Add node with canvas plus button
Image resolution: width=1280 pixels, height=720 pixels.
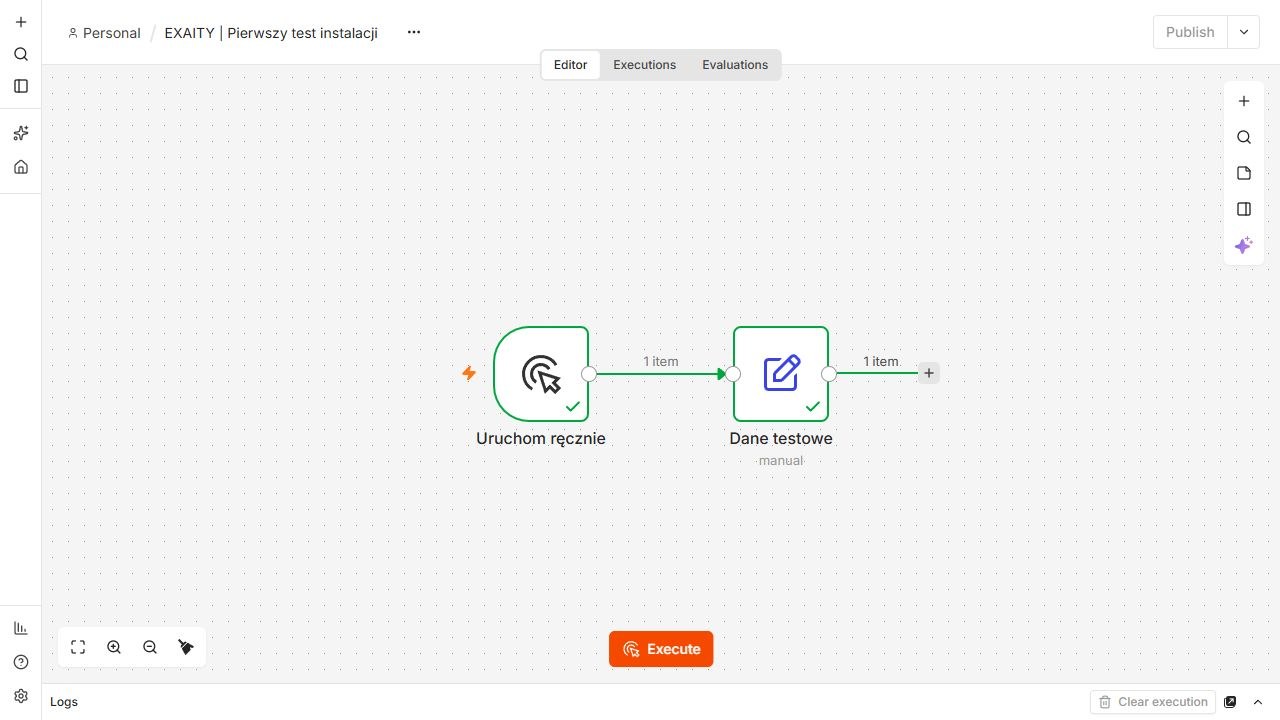(x=1244, y=101)
